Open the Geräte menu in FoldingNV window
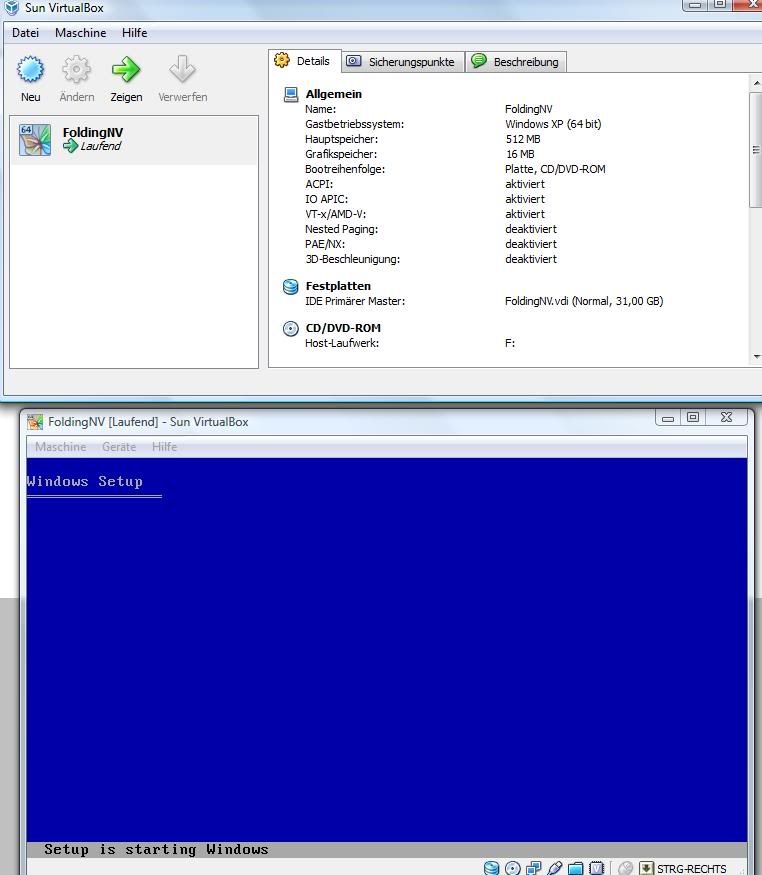This screenshot has height=875, width=762. 119,447
